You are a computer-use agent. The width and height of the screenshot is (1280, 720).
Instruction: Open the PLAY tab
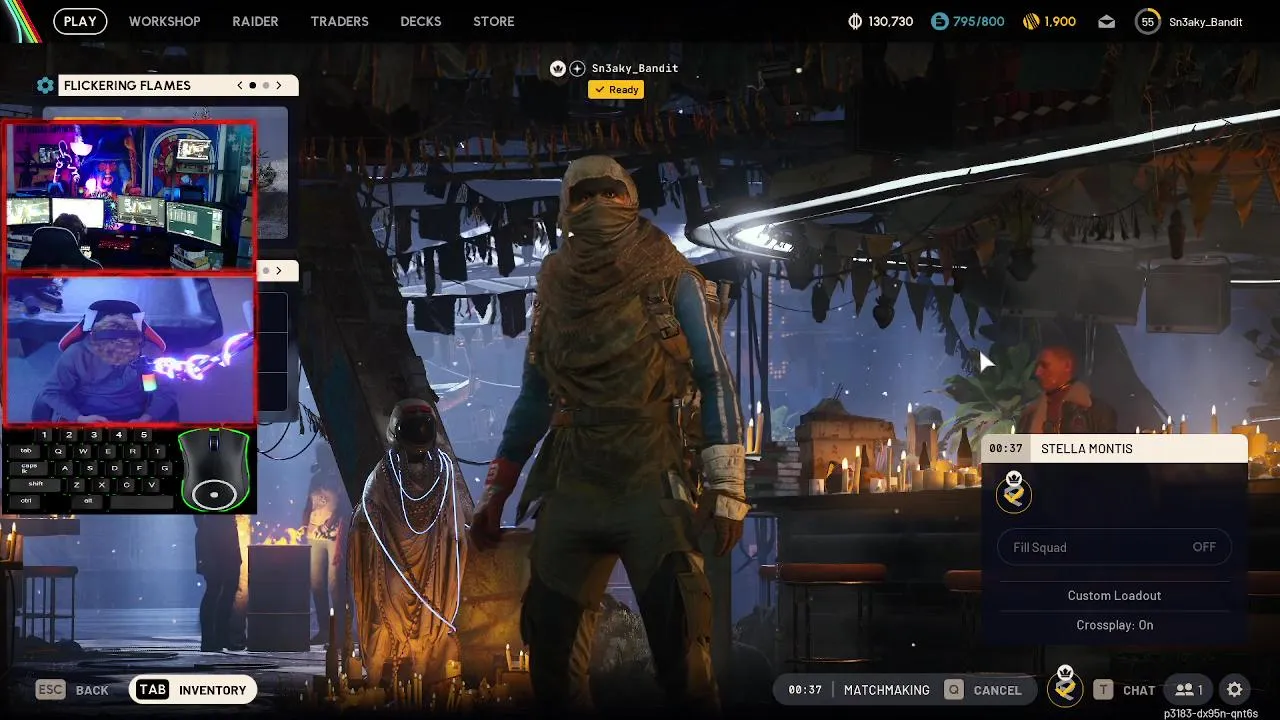tap(80, 21)
